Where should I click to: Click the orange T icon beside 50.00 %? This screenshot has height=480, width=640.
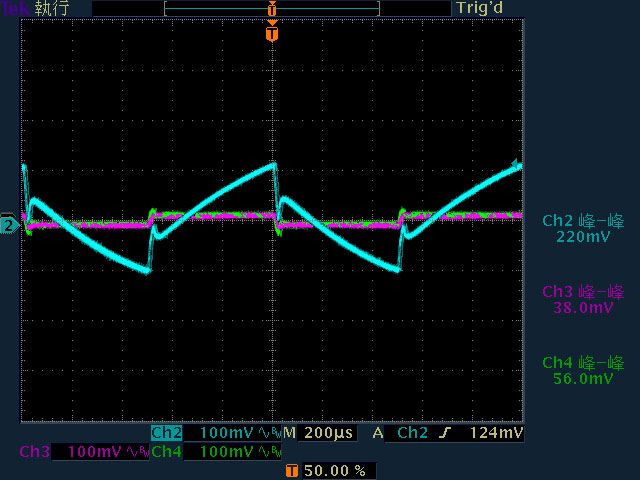(x=292, y=471)
